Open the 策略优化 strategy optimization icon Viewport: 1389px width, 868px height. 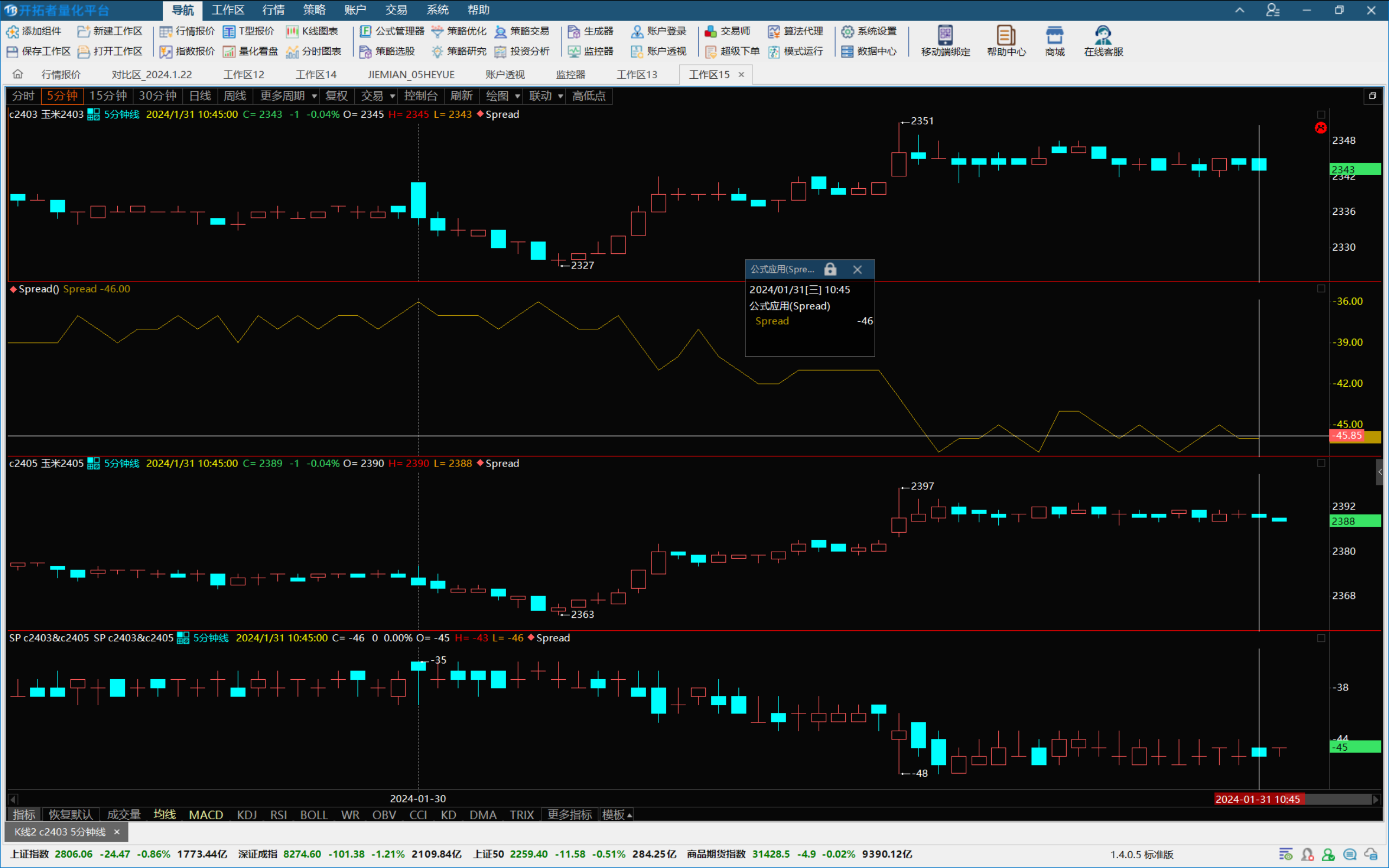(x=437, y=31)
